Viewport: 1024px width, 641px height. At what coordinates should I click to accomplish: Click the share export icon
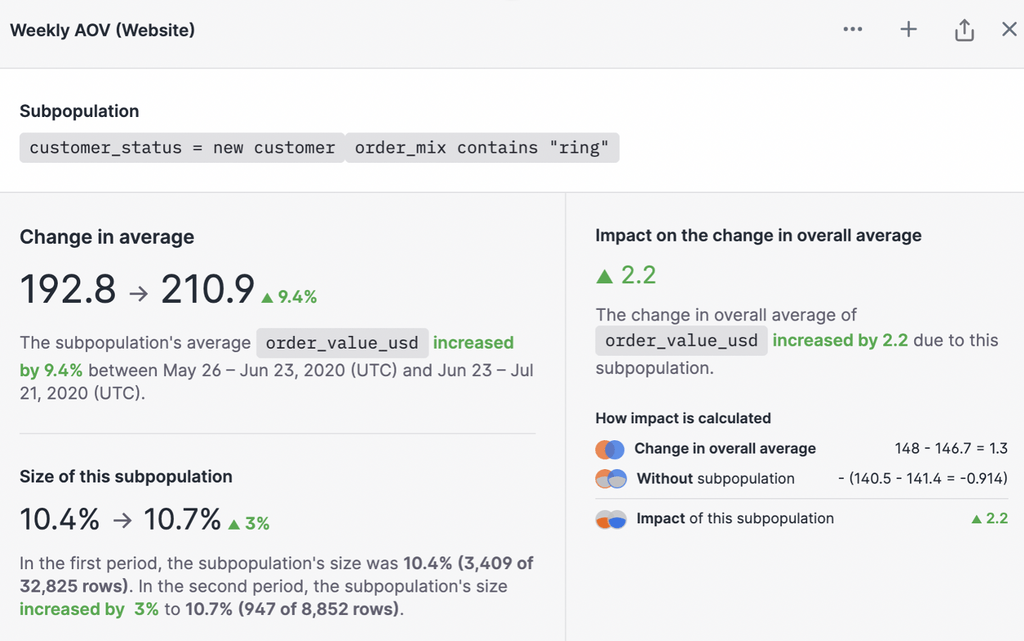pos(964,30)
